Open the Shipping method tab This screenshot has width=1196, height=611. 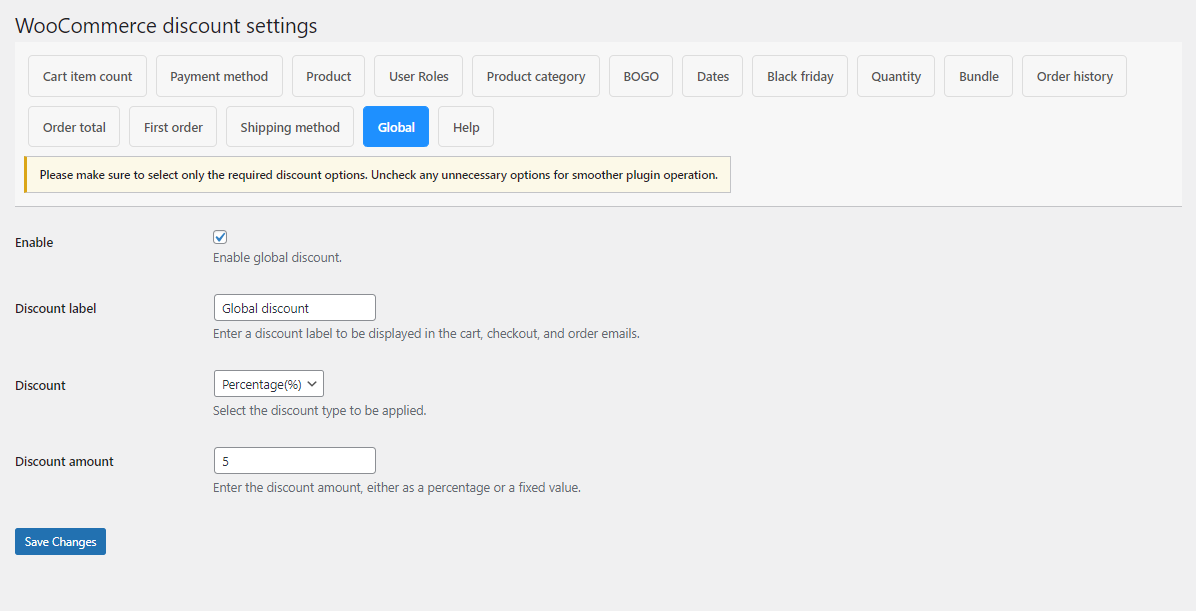click(289, 126)
